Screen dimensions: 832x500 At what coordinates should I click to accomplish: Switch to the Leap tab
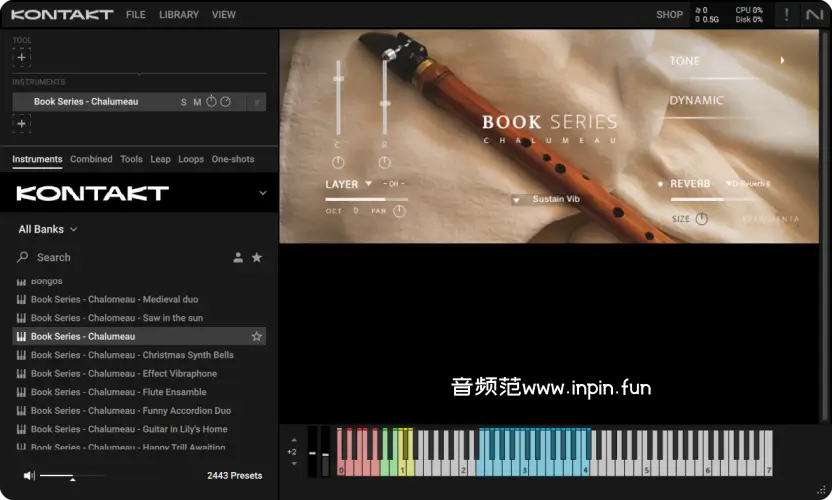click(160, 159)
